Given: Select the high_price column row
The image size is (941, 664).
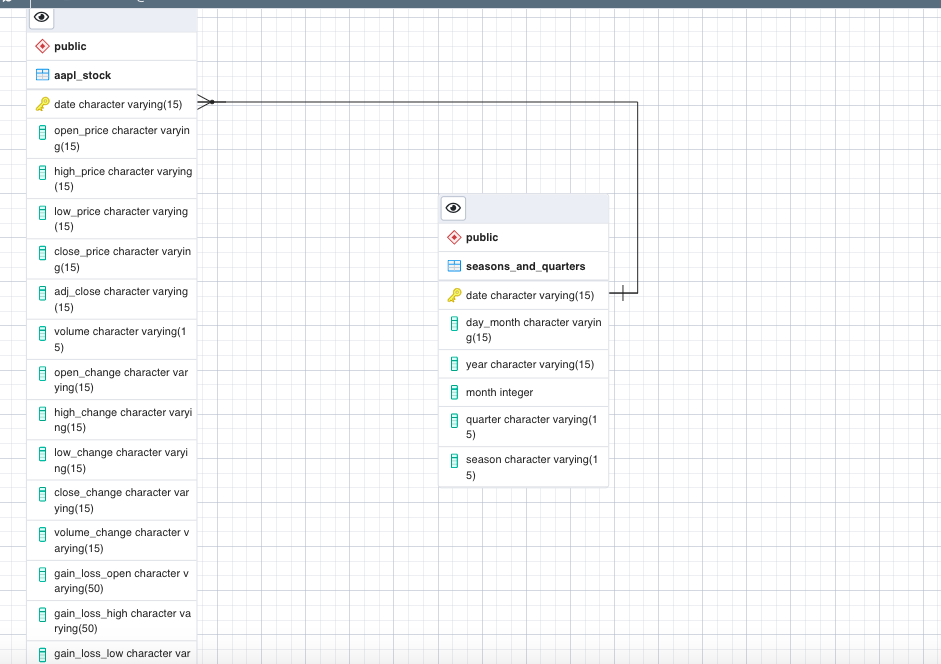Looking at the screenshot, I should 122,179.
